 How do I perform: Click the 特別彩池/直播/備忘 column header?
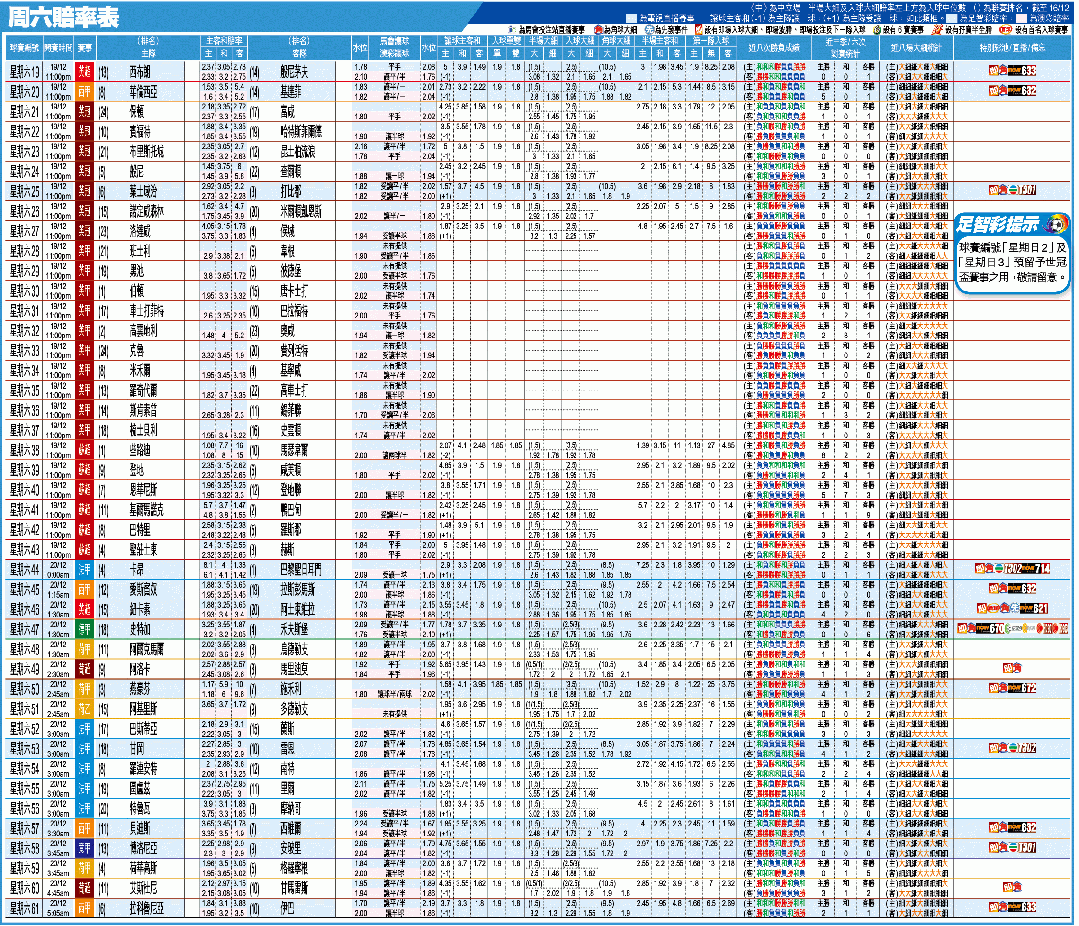(1012, 48)
